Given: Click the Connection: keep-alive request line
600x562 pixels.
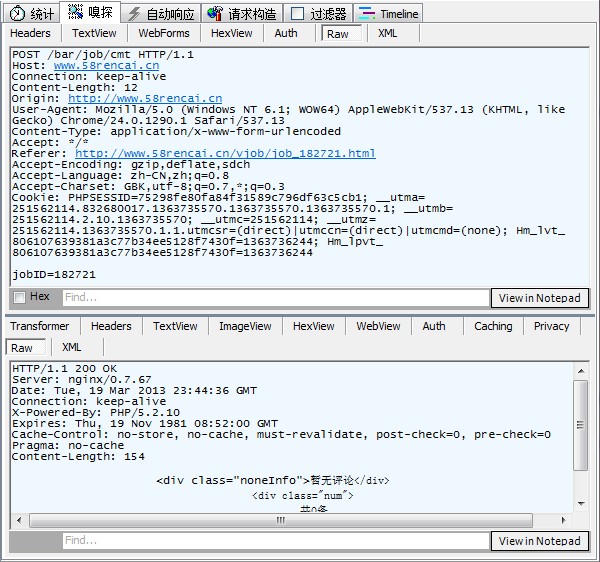Looking at the screenshot, I should coord(89,76).
